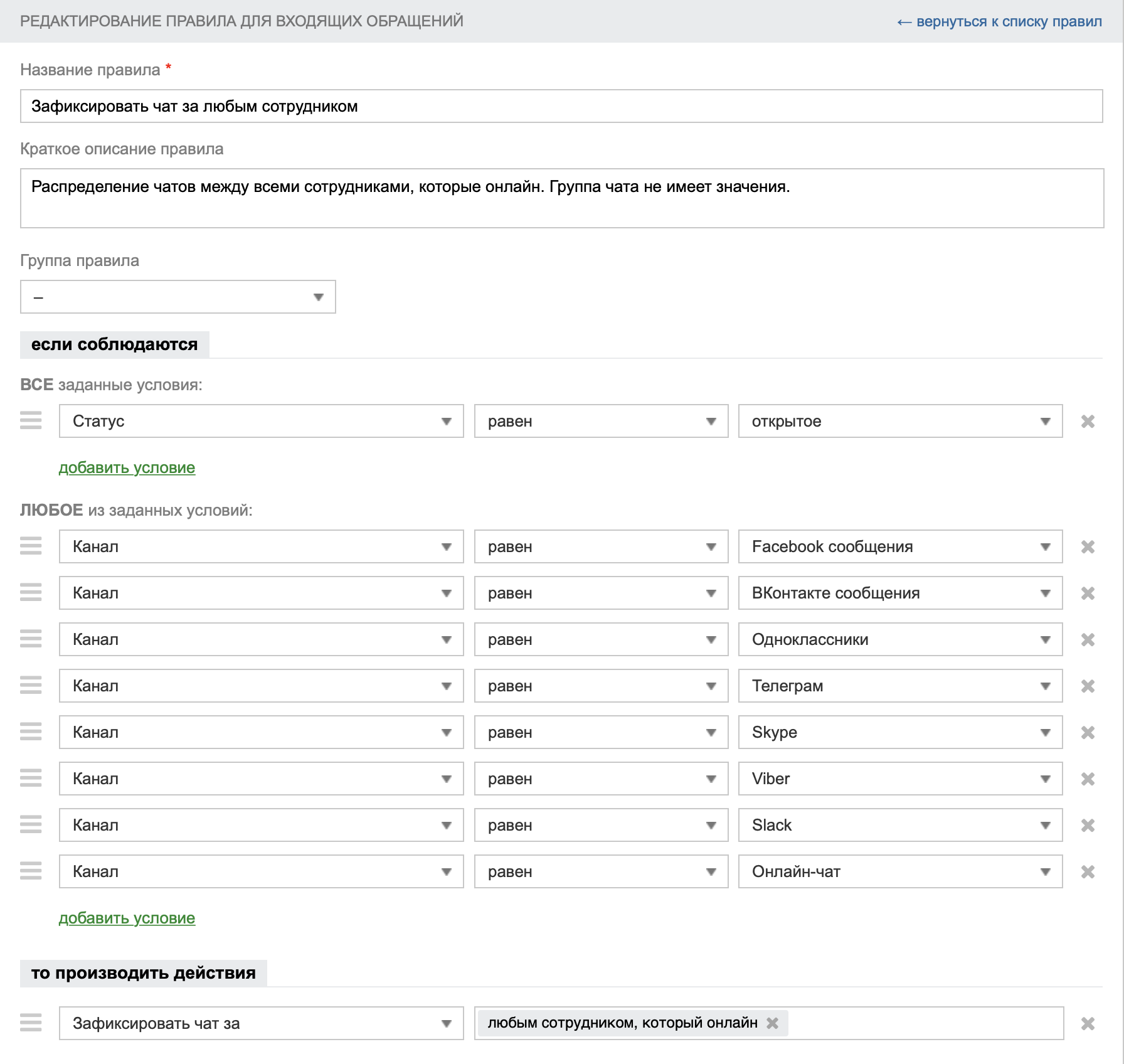Viewport: 1124px width, 1064px height.
Task: Open Канал field dropdown in Slack row
Action: [262, 825]
